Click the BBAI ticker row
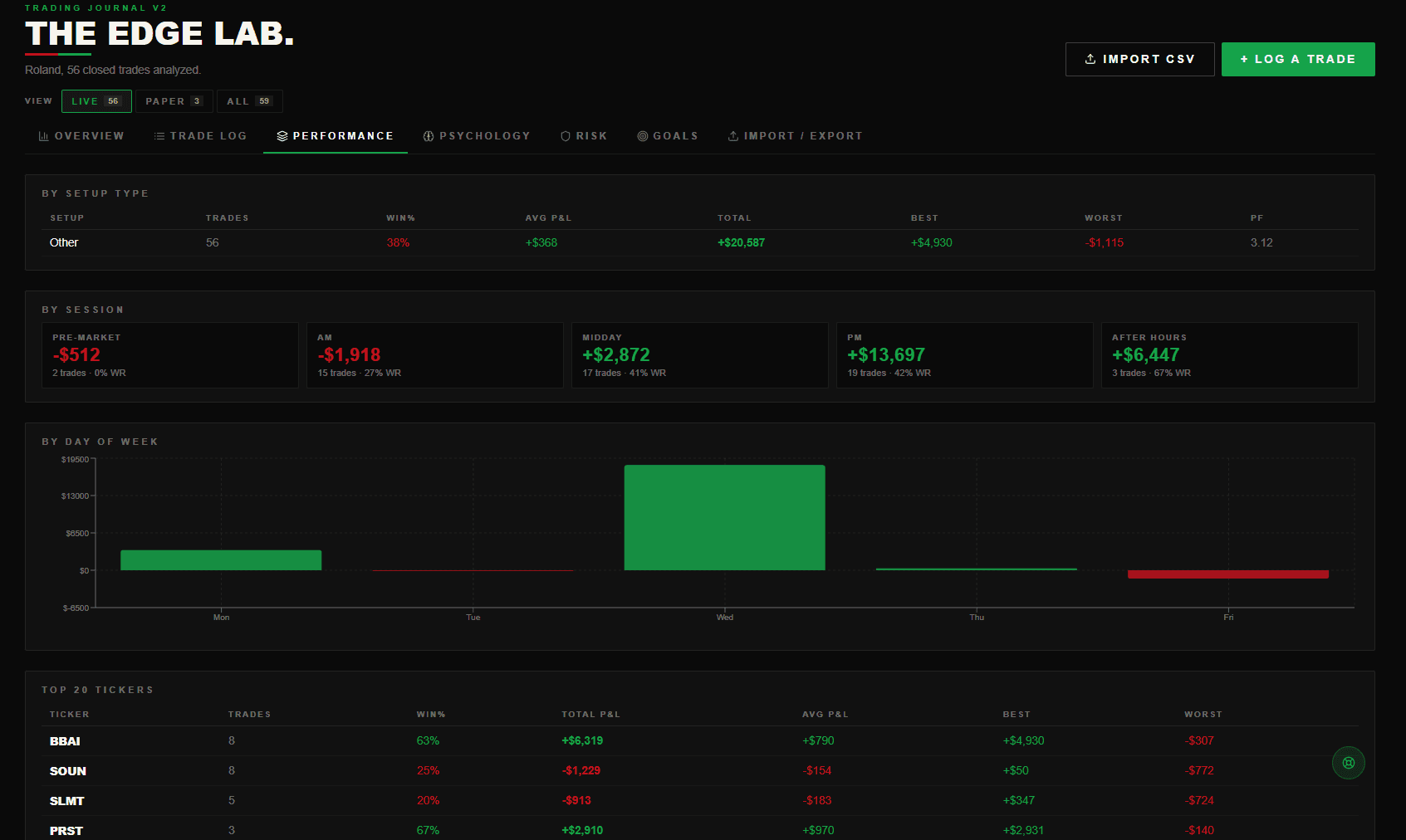The height and width of the screenshot is (840, 1406). point(700,741)
